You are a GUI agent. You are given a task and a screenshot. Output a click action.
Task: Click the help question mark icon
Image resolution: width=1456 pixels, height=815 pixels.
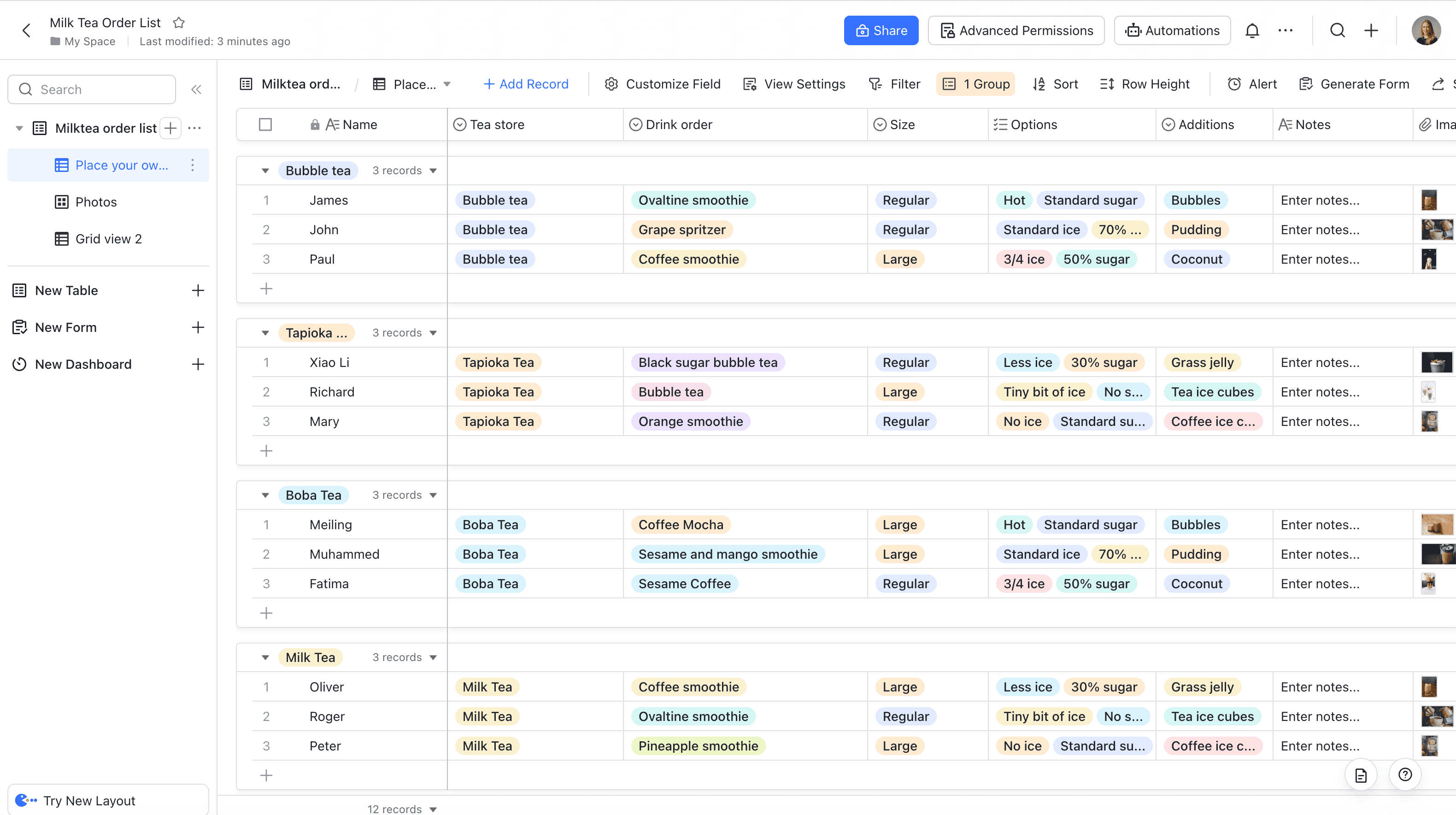(1405, 774)
